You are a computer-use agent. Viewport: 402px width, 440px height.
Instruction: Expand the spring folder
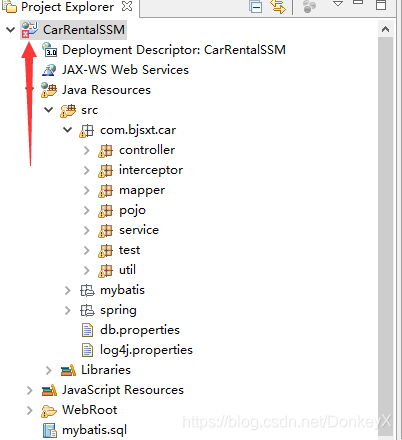68,310
